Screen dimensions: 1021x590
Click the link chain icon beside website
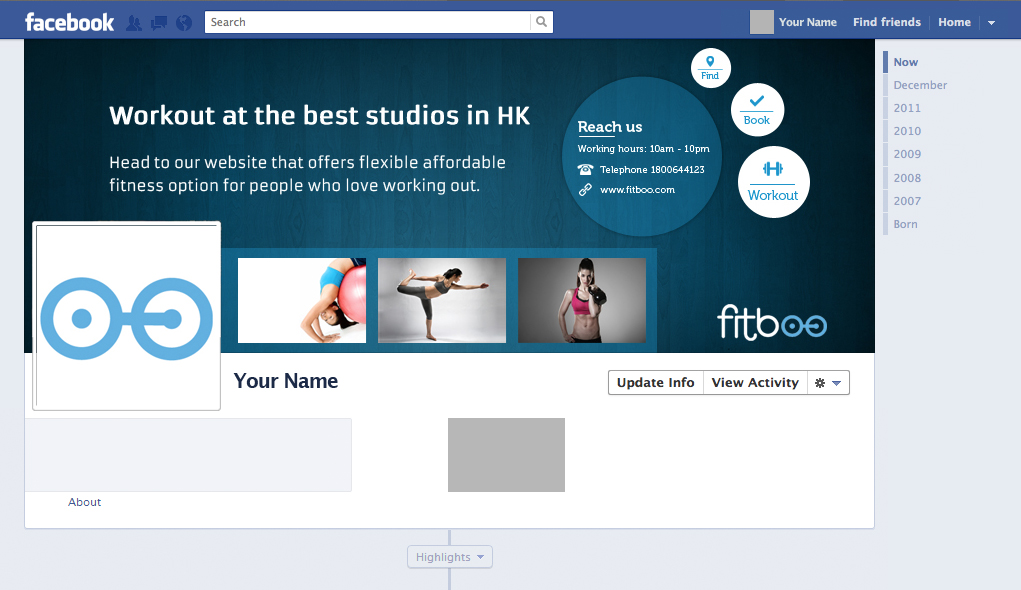coord(585,190)
